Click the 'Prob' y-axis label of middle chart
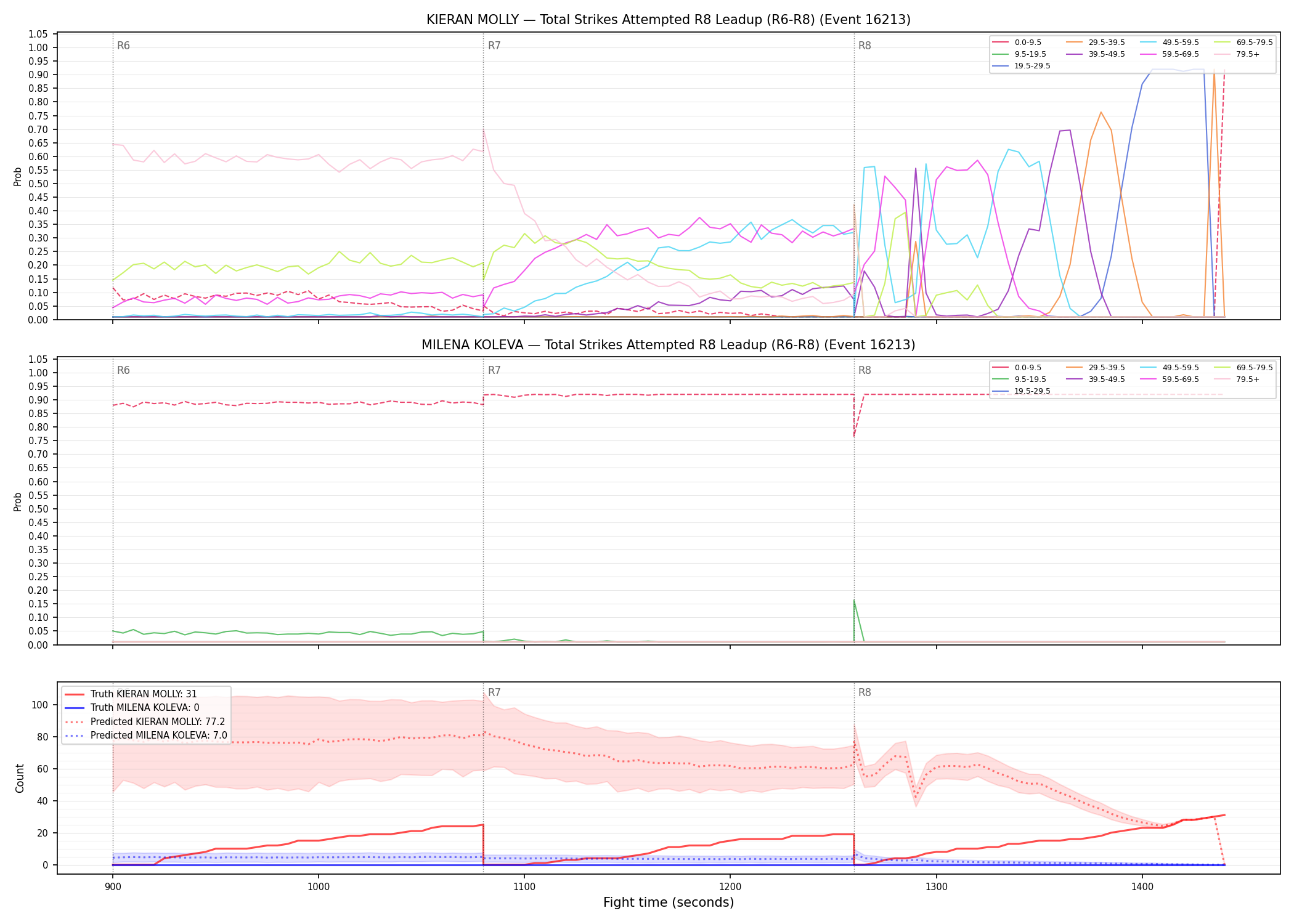This screenshot has height=924, width=1294. [x=17, y=501]
